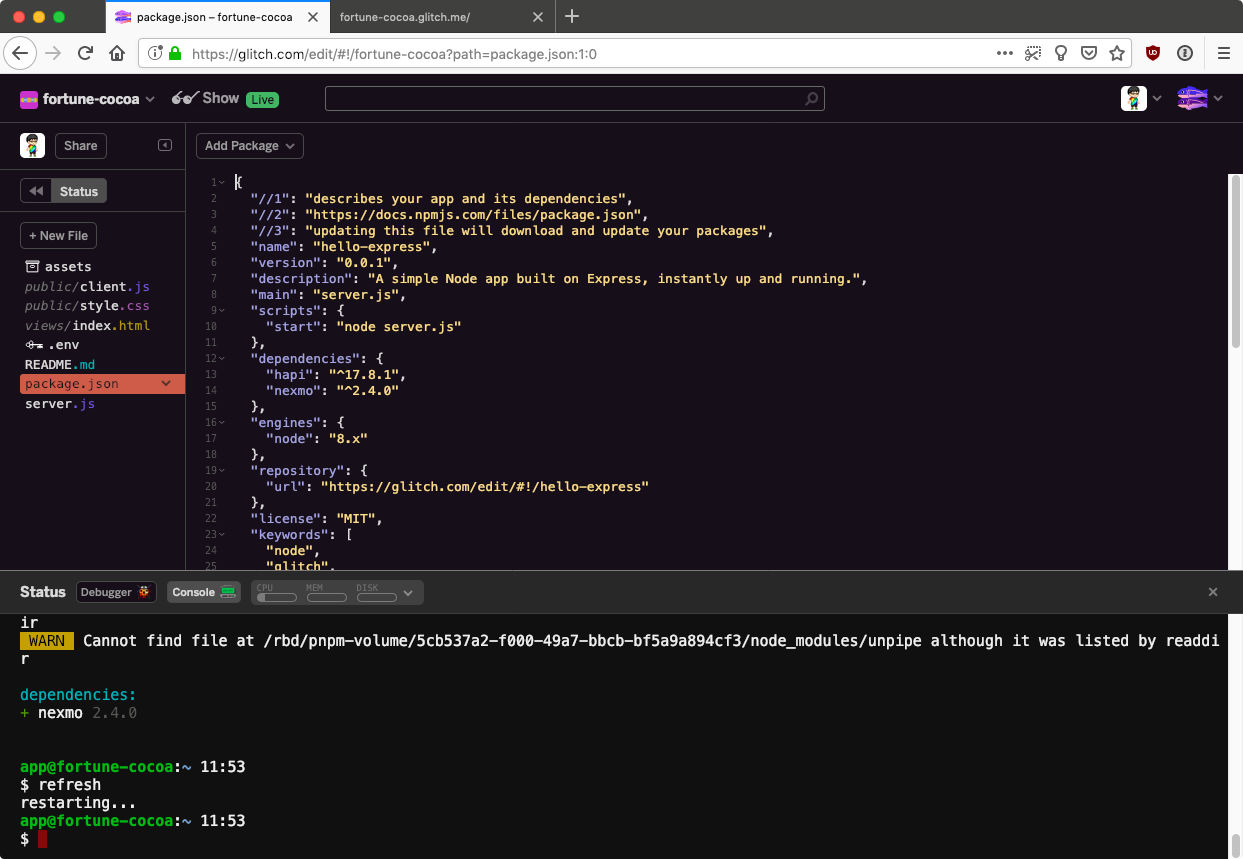The height and width of the screenshot is (859, 1243).
Task: Click the Show button
Action: [205, 98]
